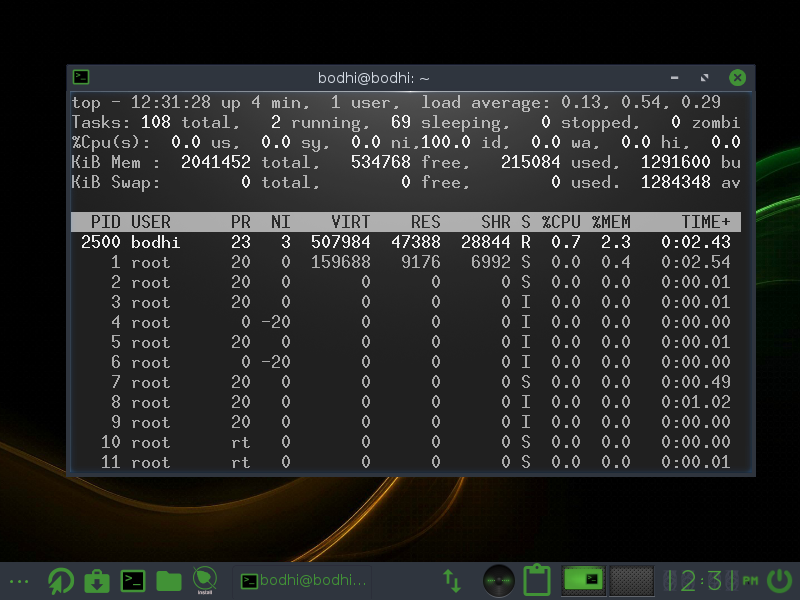The height and width of the screenshot is (600, 800).
Task: Select process 2500 bodhi row
Action: point(406,242)
